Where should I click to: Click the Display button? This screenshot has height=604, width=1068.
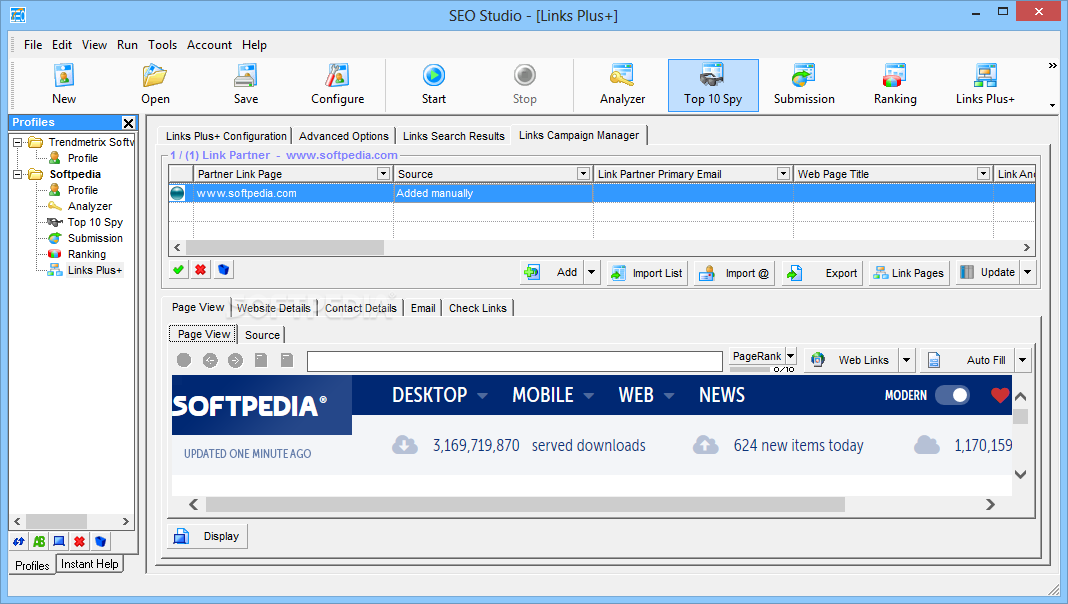(x=208, y=537)
